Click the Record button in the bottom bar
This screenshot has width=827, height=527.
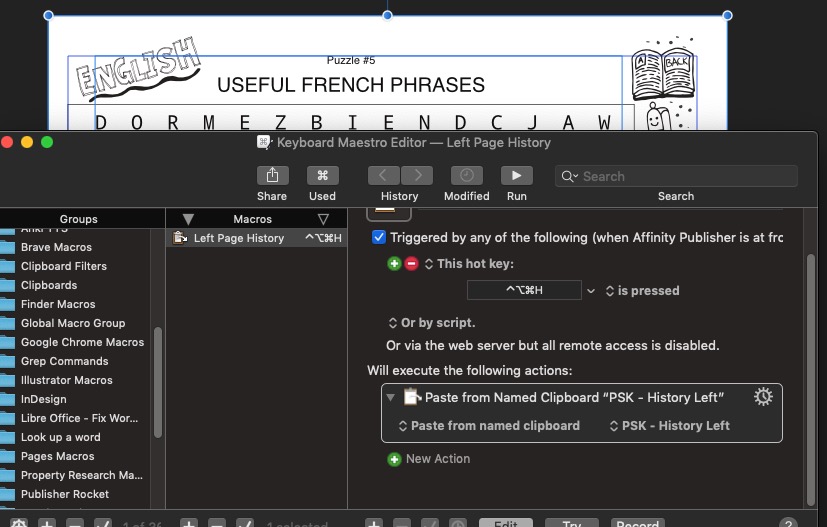pyautogui.click(x=638, y=523)
